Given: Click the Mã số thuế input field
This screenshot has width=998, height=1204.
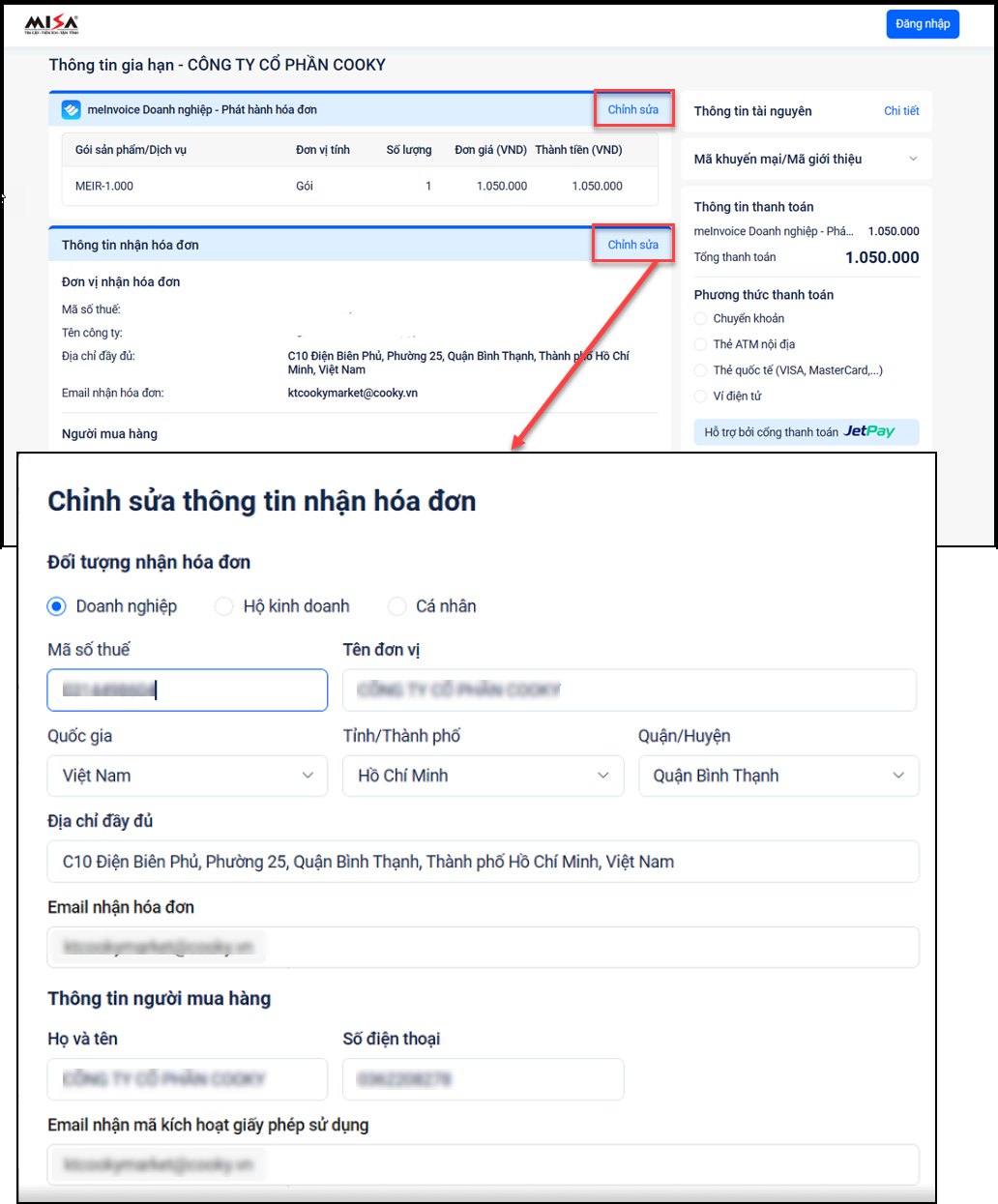Looking at the screenshot, I should [x=188, y=690].
